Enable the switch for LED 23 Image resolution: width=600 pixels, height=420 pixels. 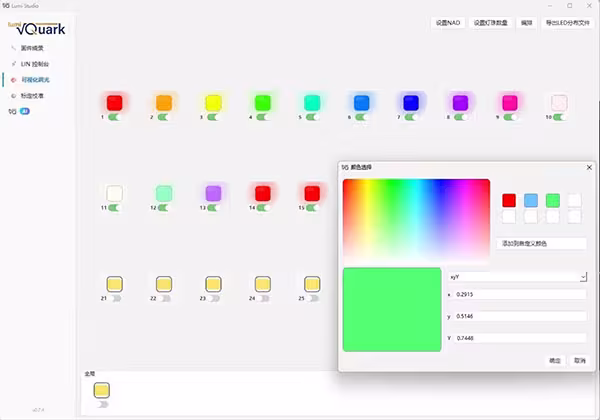214,298
